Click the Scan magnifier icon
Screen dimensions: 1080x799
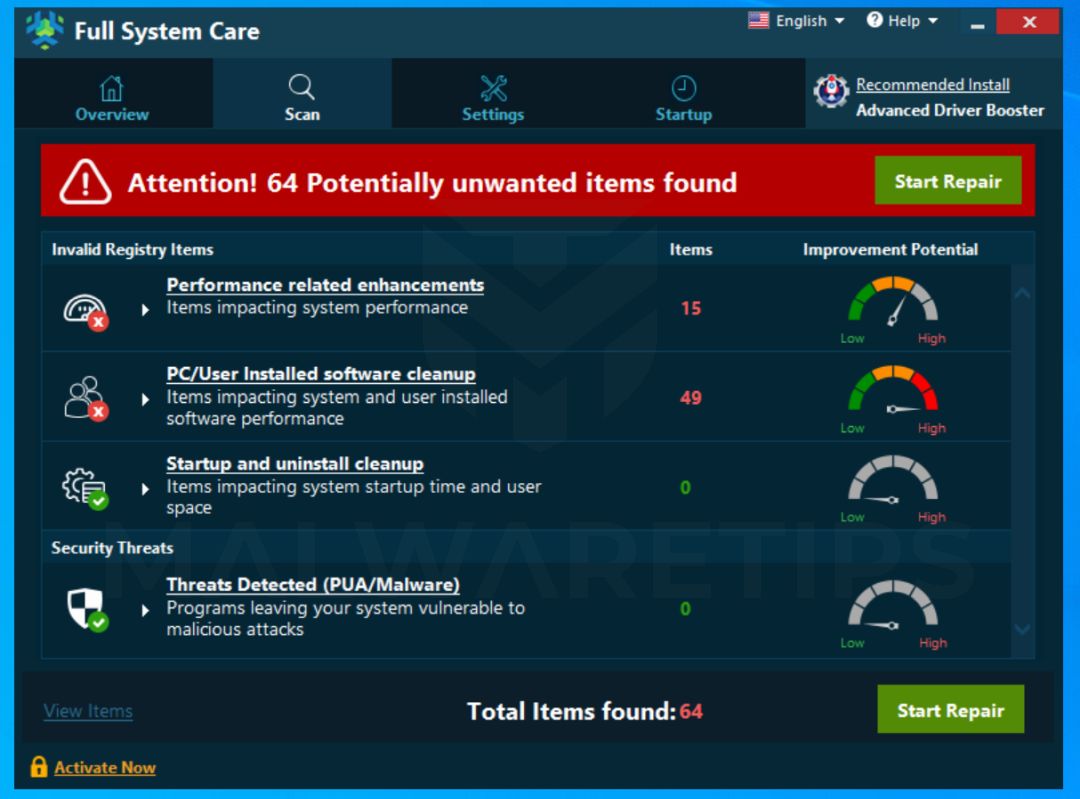(x=302, y=87)
